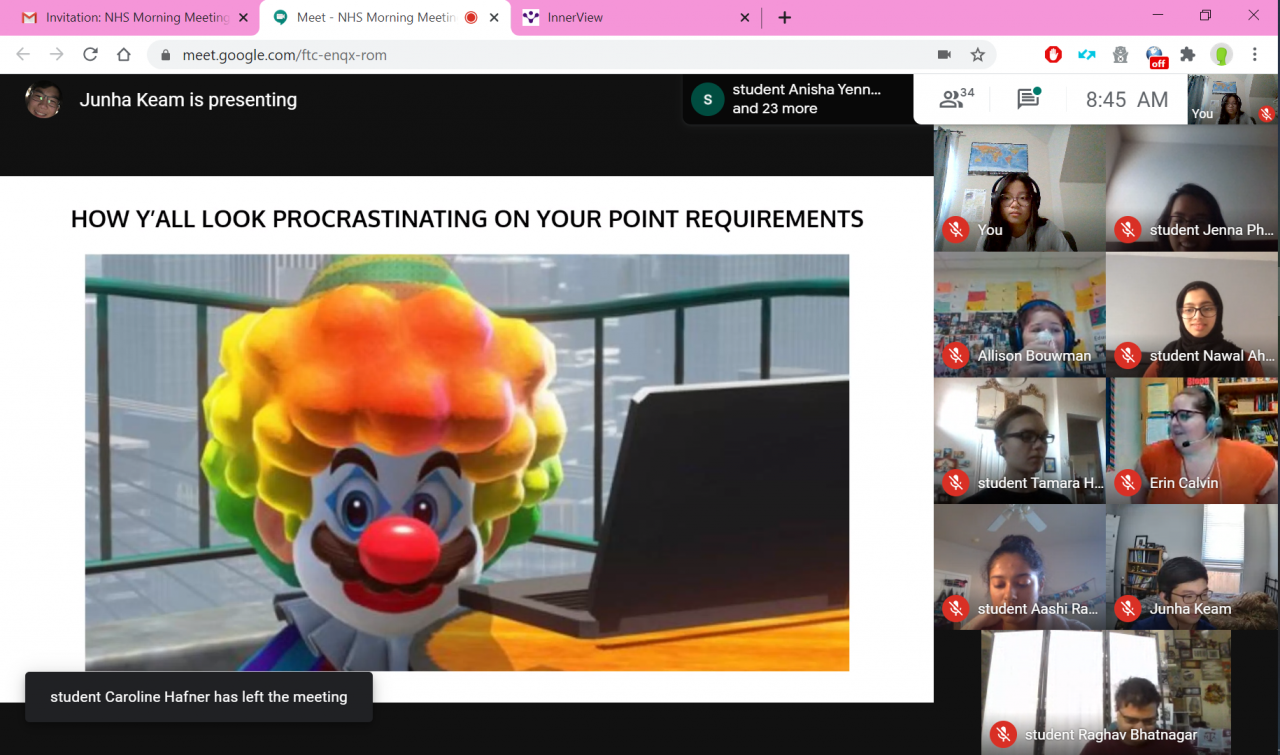The image size is (1280, 755).
Task: Click the slide title "HOW Y'ALL LOOK PROCRASTINATING"
Action: point(467,219)
